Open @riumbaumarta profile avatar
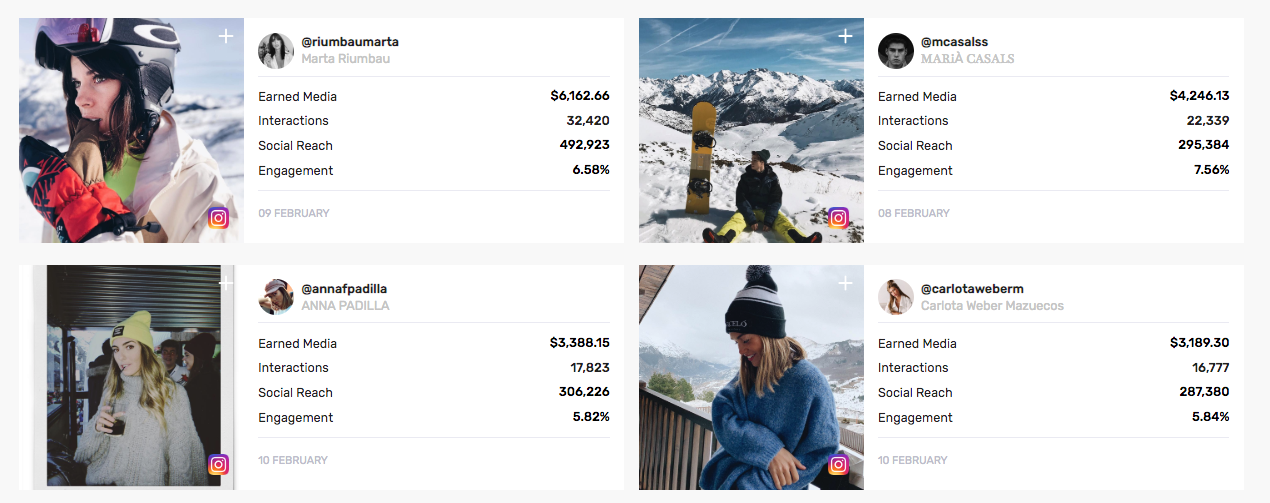 tap(276, 51)
